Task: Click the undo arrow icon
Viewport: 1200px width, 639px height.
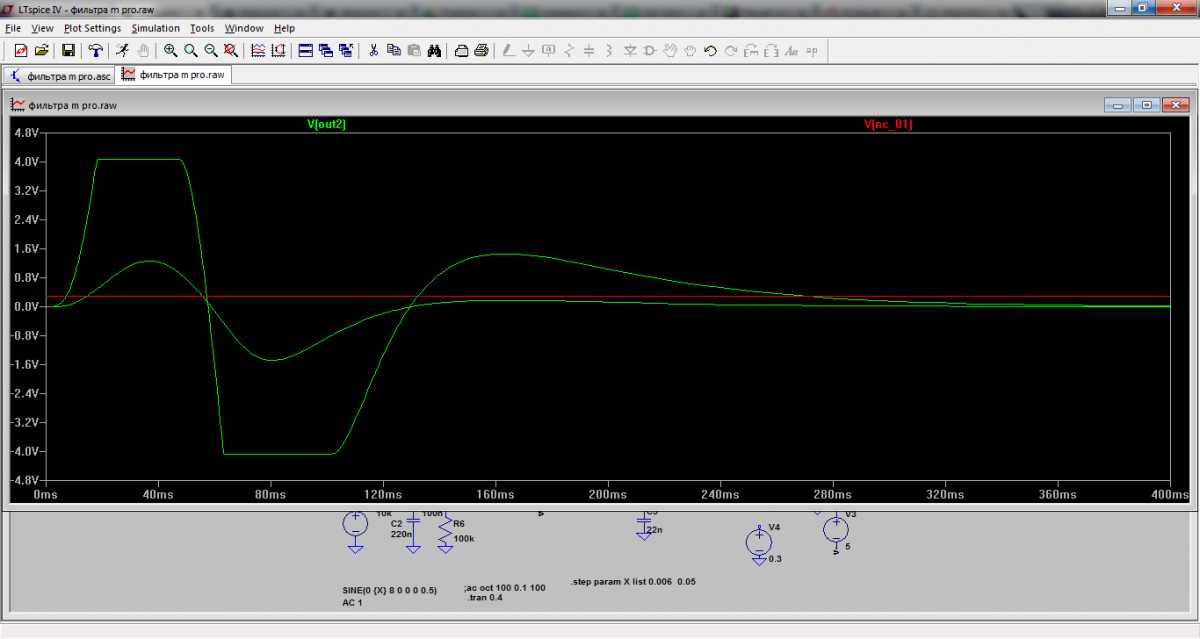Action: coord(711,50)
